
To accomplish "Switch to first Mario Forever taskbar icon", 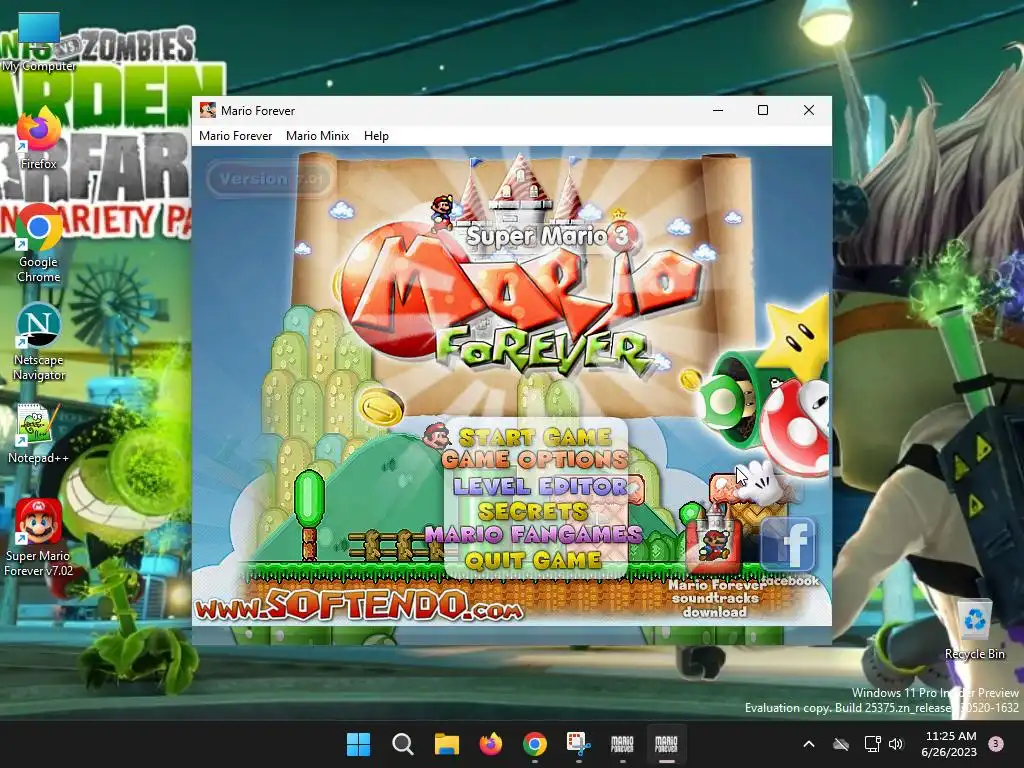I will point(622,744).
